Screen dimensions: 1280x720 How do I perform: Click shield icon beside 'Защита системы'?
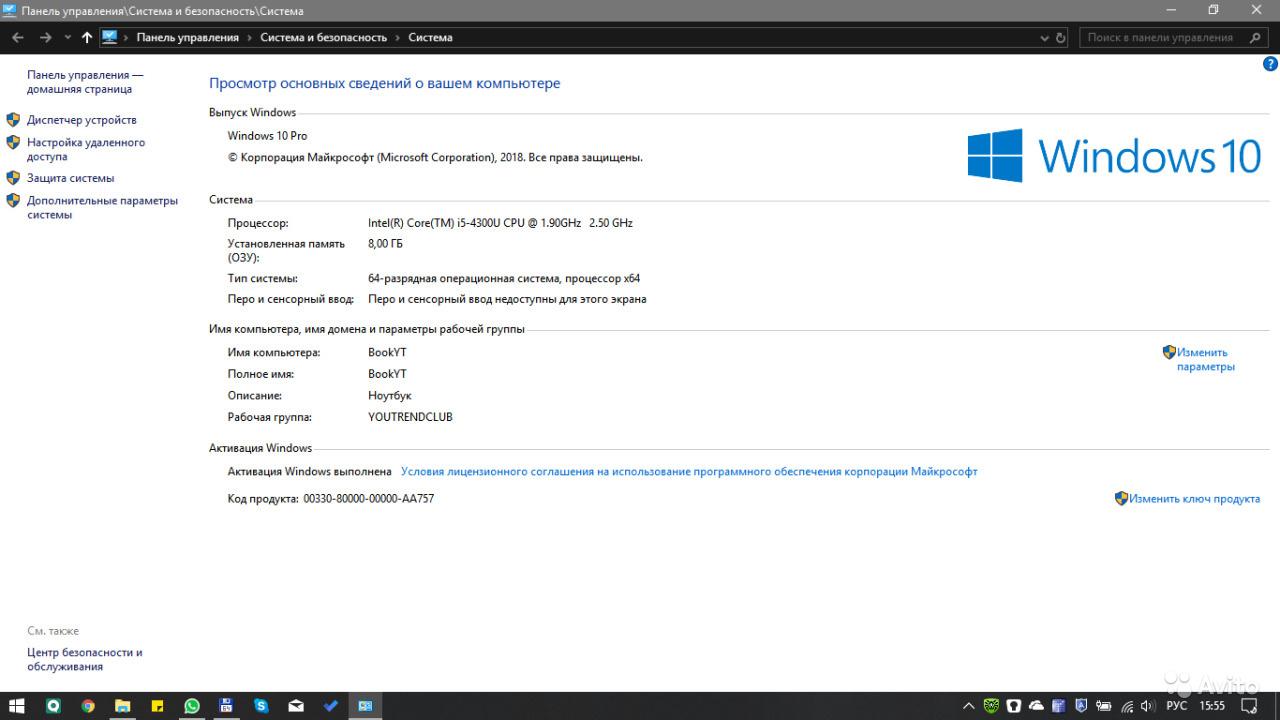13,177
